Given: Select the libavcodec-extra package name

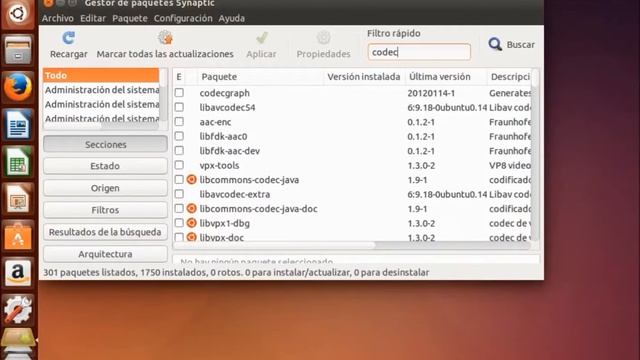Looking at the screenshot, I should [235, 194].
